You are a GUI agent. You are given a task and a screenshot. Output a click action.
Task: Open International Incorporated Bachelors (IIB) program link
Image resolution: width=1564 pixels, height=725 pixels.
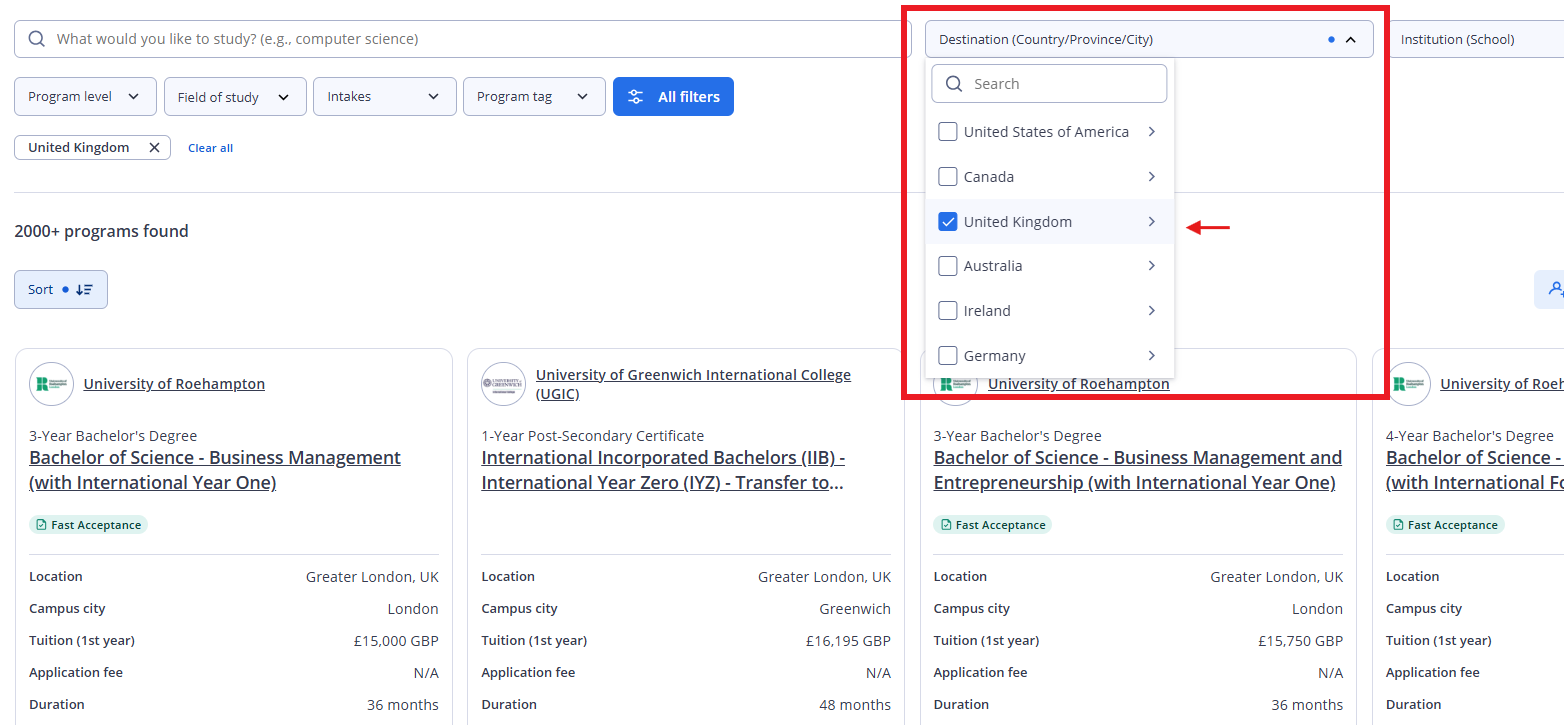[663, 470]
